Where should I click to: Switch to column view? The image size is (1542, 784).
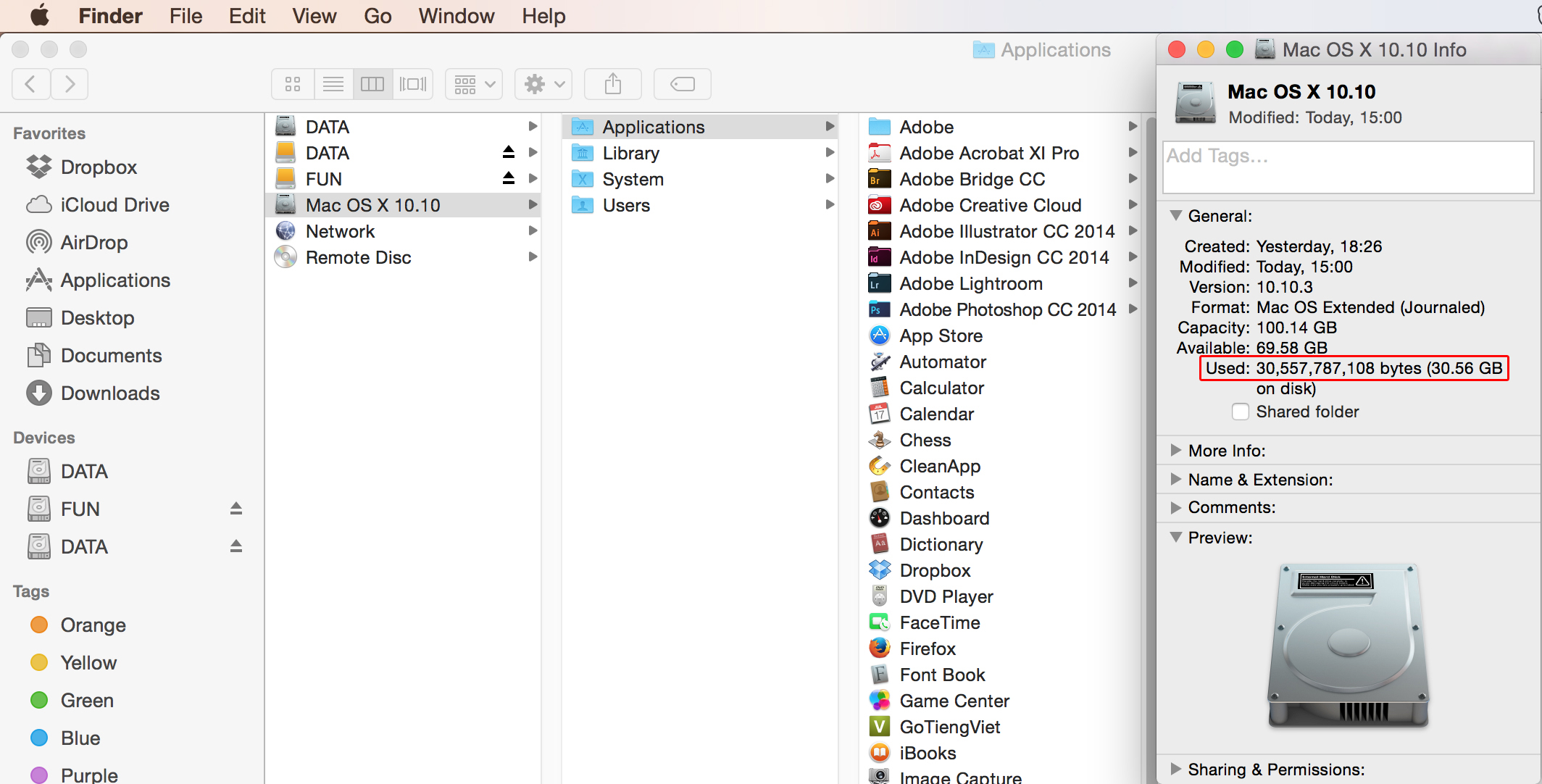tap(372, 84)
